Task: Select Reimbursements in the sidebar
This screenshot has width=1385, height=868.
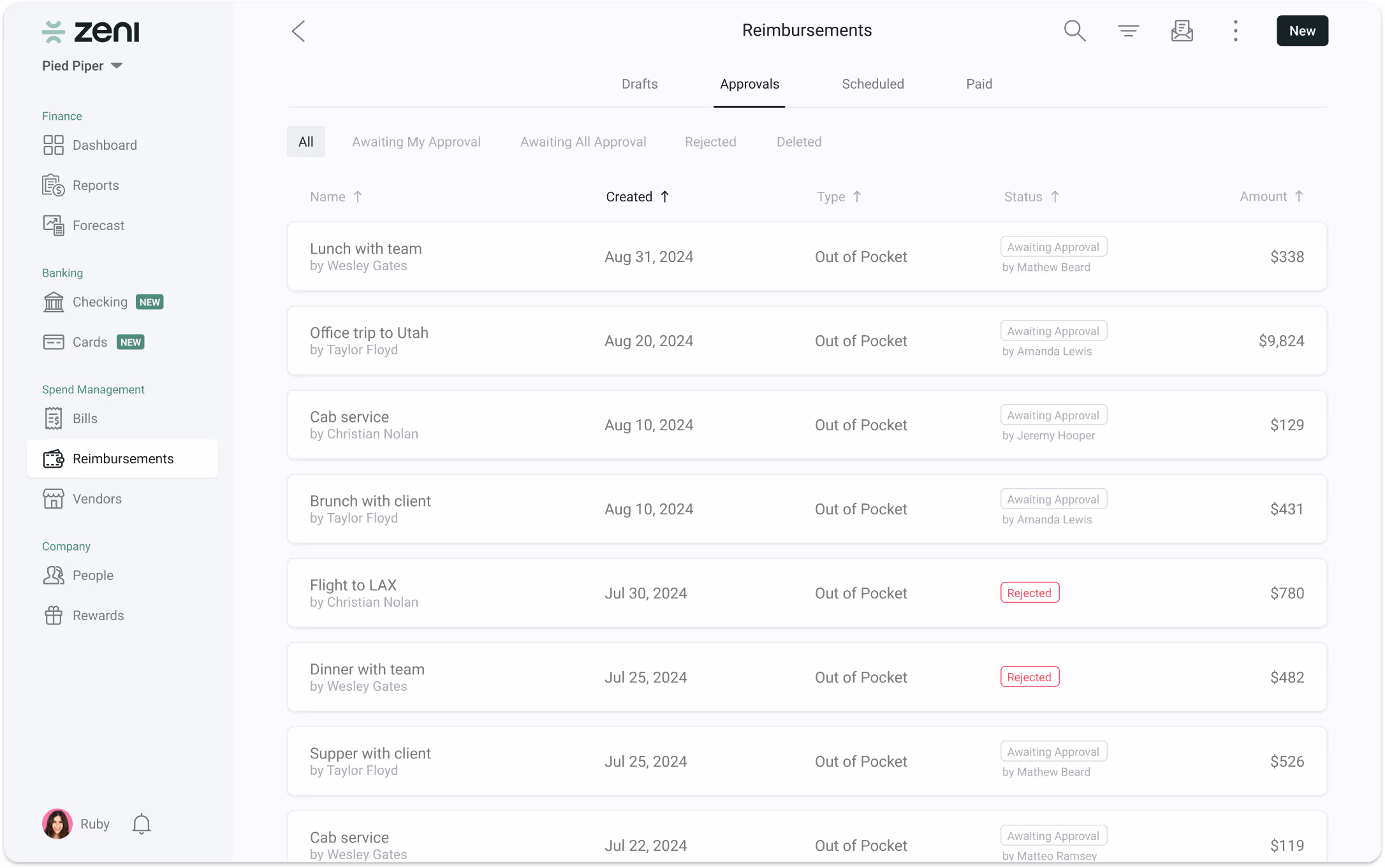Action: pos(122,459)
